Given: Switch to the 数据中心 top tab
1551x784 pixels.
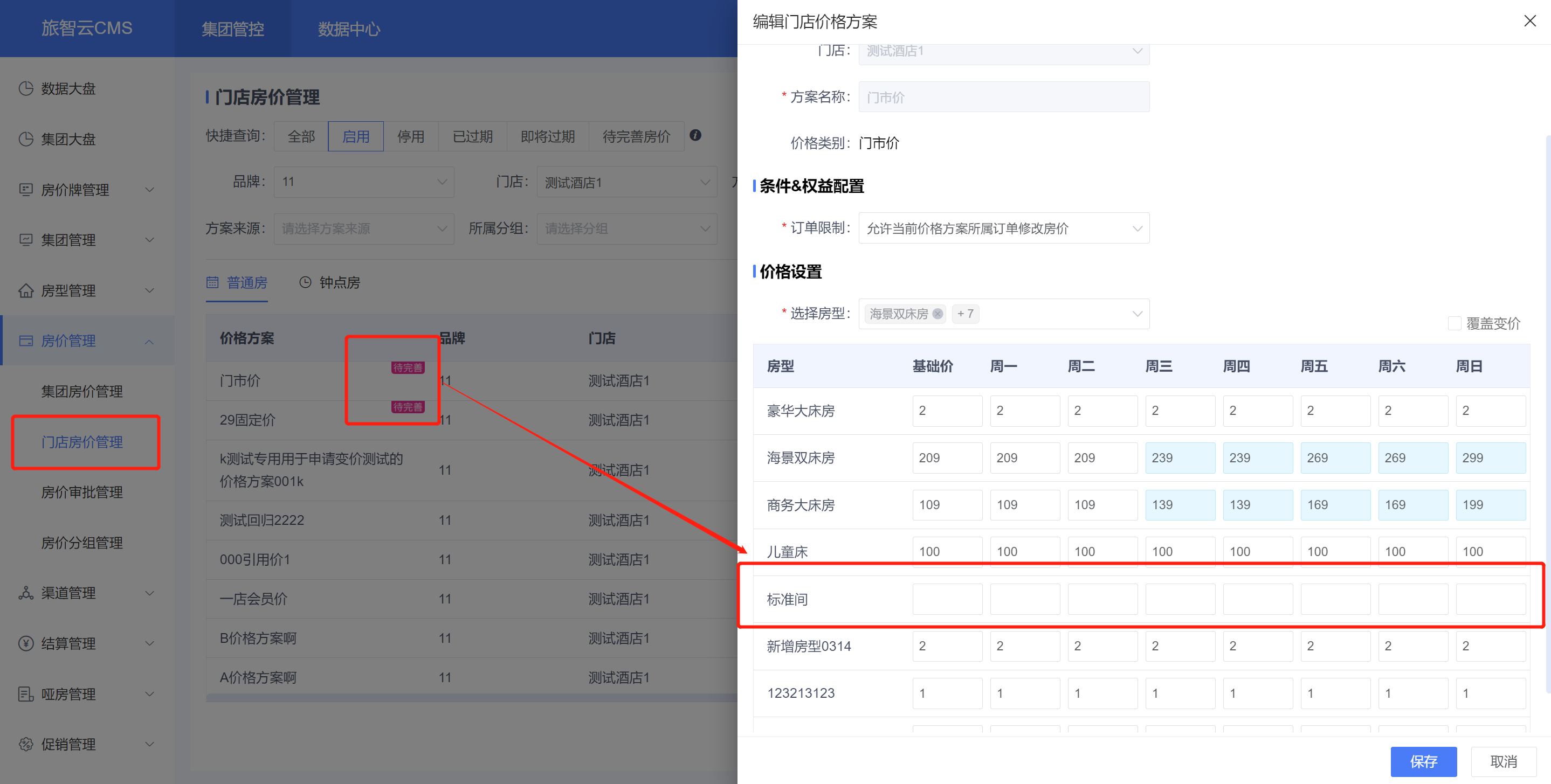Looking at the screenshot, I should (x=349, y=29).
